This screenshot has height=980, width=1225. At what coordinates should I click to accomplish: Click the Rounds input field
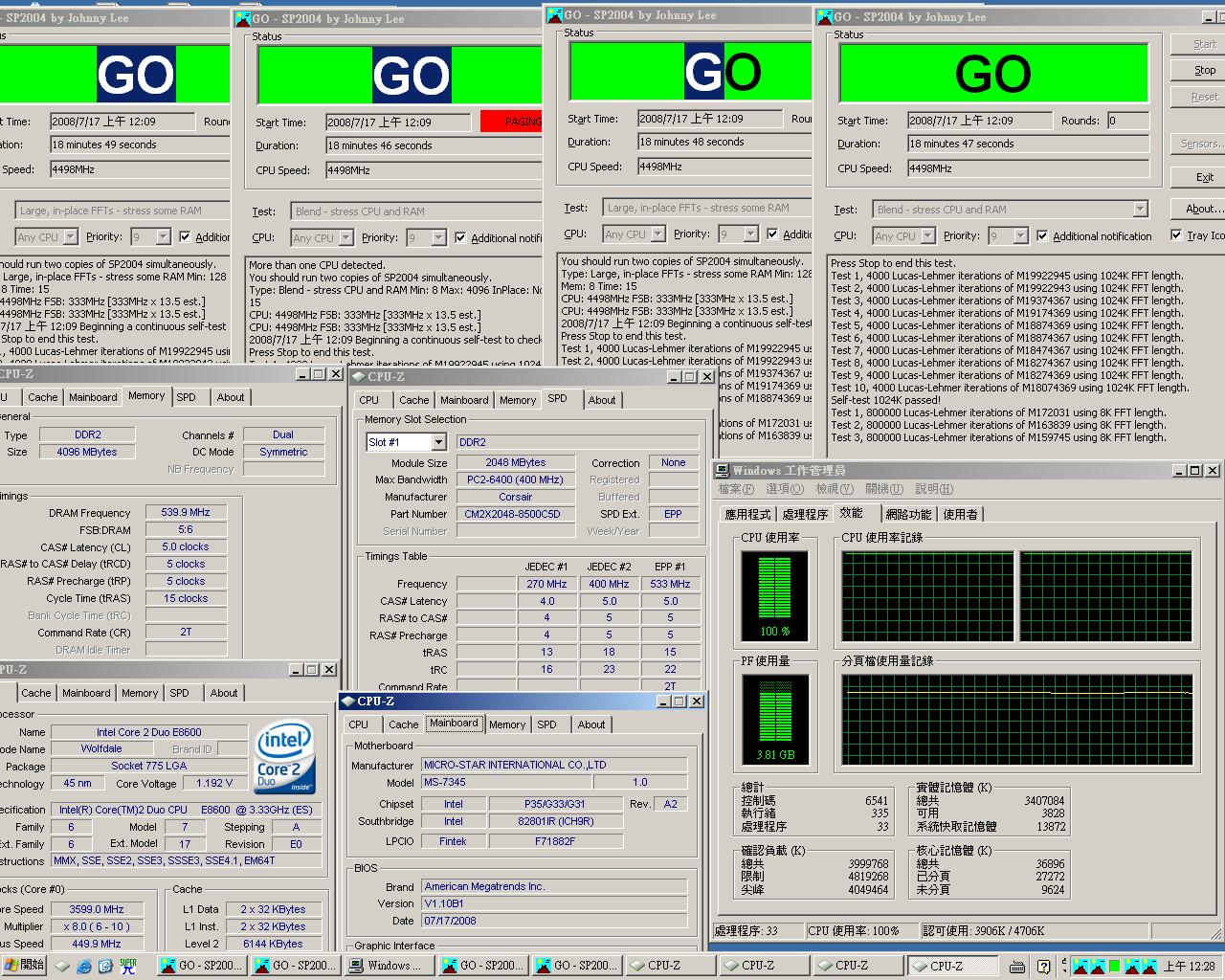pyautogui.click(x=1127, y=121)
